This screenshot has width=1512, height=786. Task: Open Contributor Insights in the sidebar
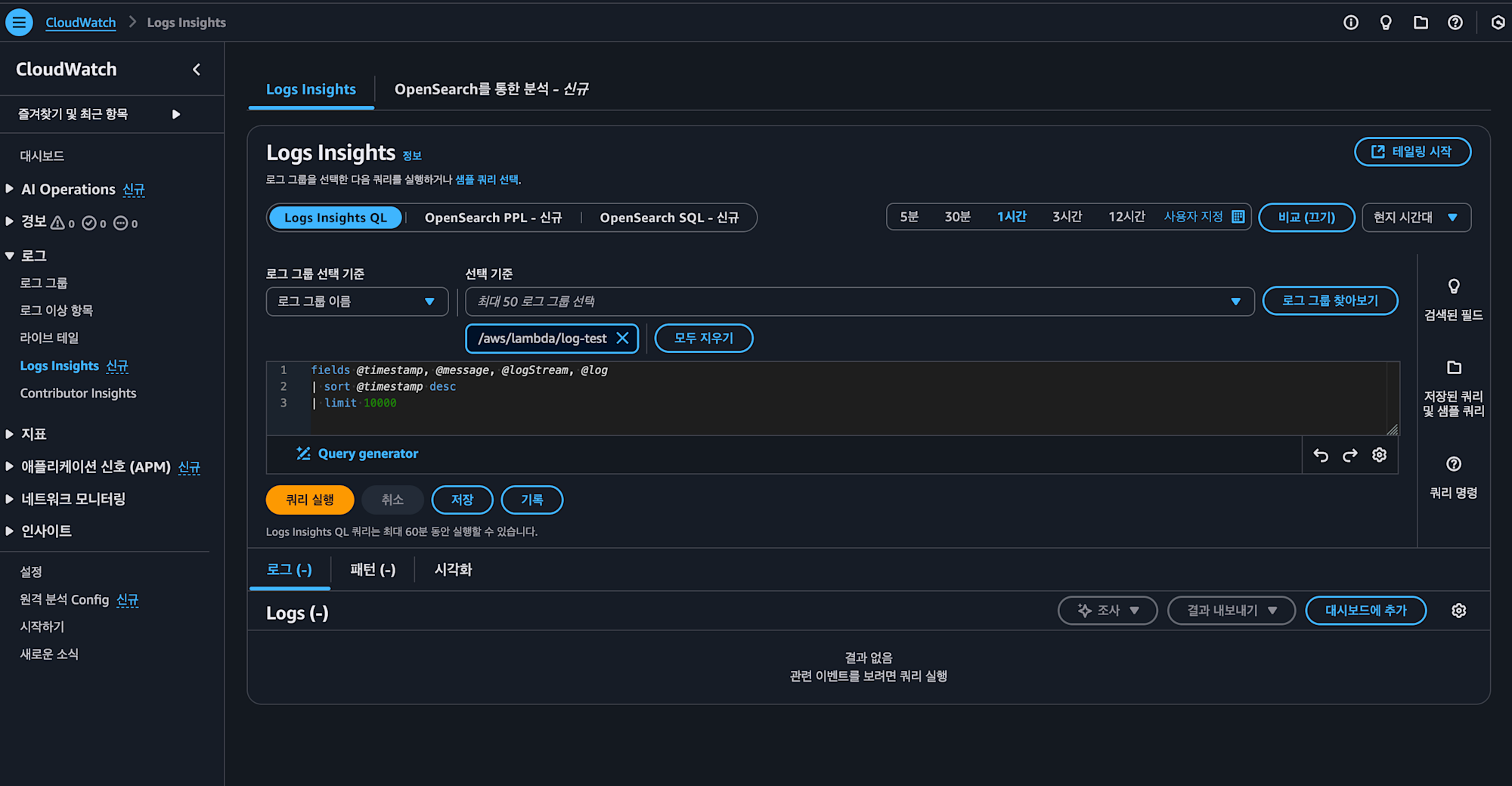pyautogui.click(x=78, y=393)
